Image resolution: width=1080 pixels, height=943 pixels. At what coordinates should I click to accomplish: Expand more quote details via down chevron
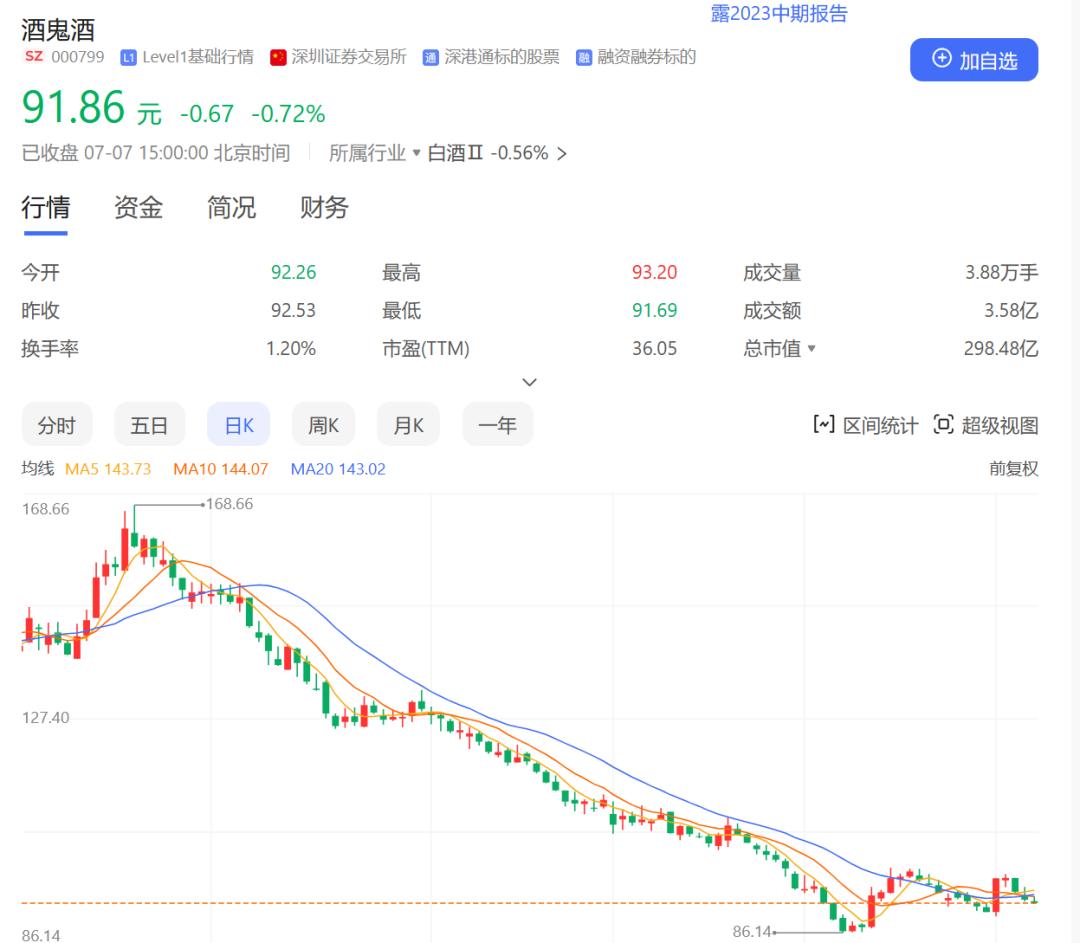coord(530,382)
